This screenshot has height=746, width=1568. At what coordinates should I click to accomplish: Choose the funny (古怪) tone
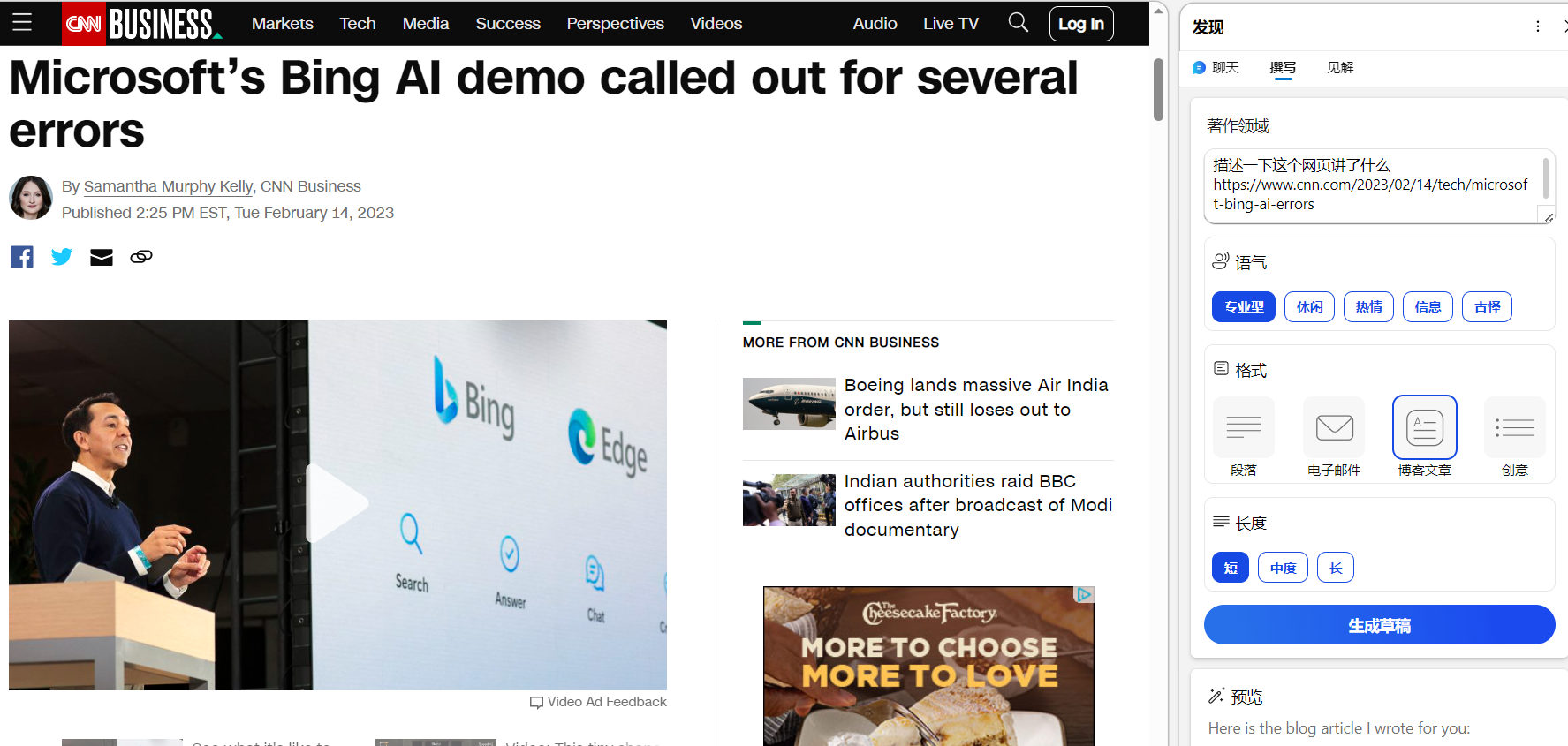pos(1488,306)
